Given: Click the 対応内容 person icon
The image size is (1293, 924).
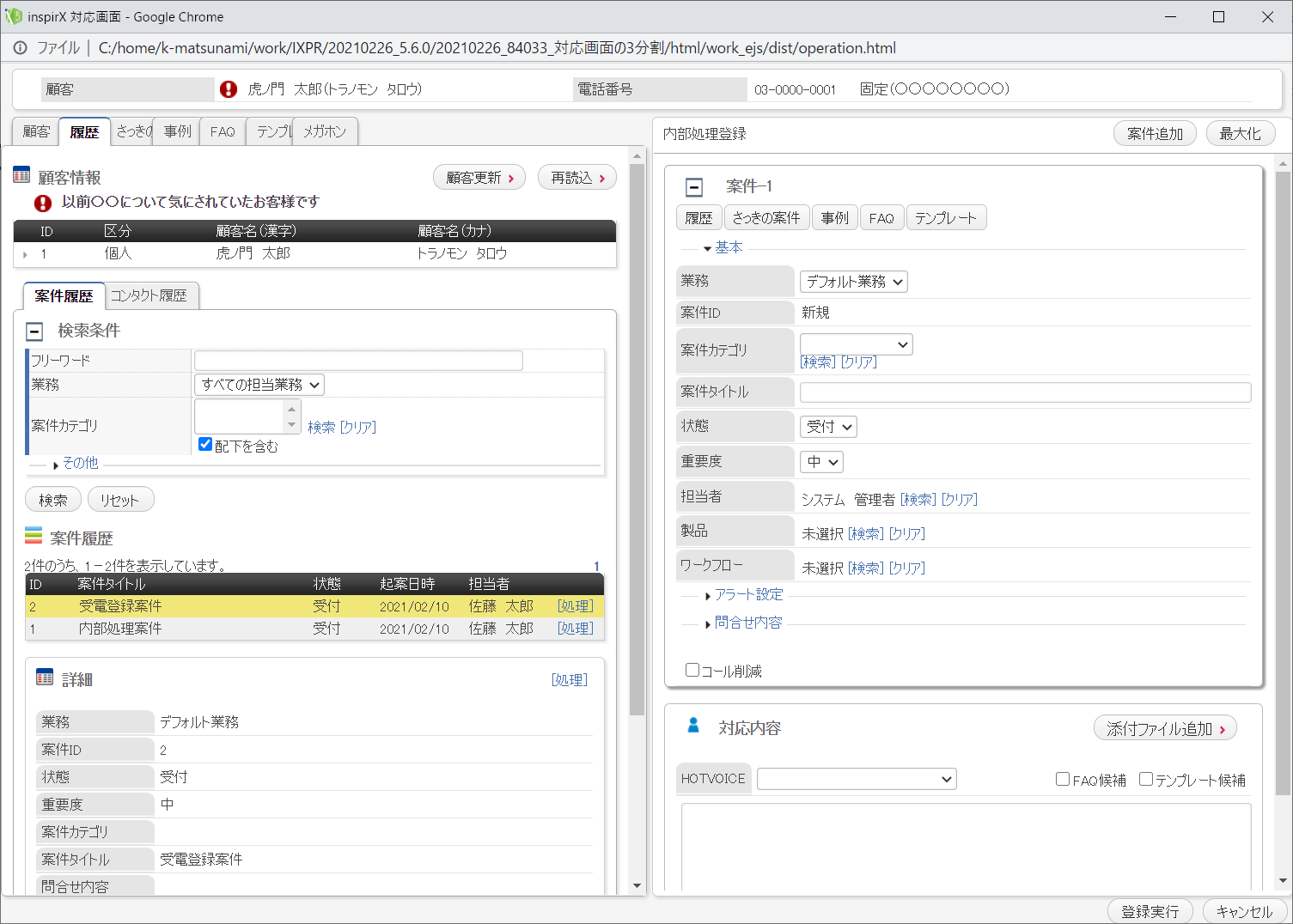Looking at the screenshot, I should (693, 726).
